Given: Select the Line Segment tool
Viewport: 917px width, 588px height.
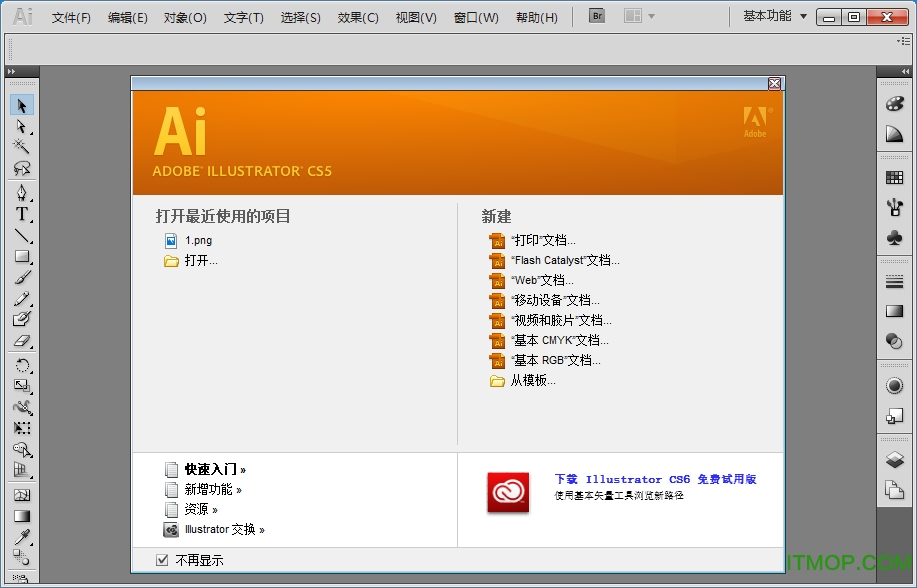Looking at the screenshot, I should click(x=22, y=235).
